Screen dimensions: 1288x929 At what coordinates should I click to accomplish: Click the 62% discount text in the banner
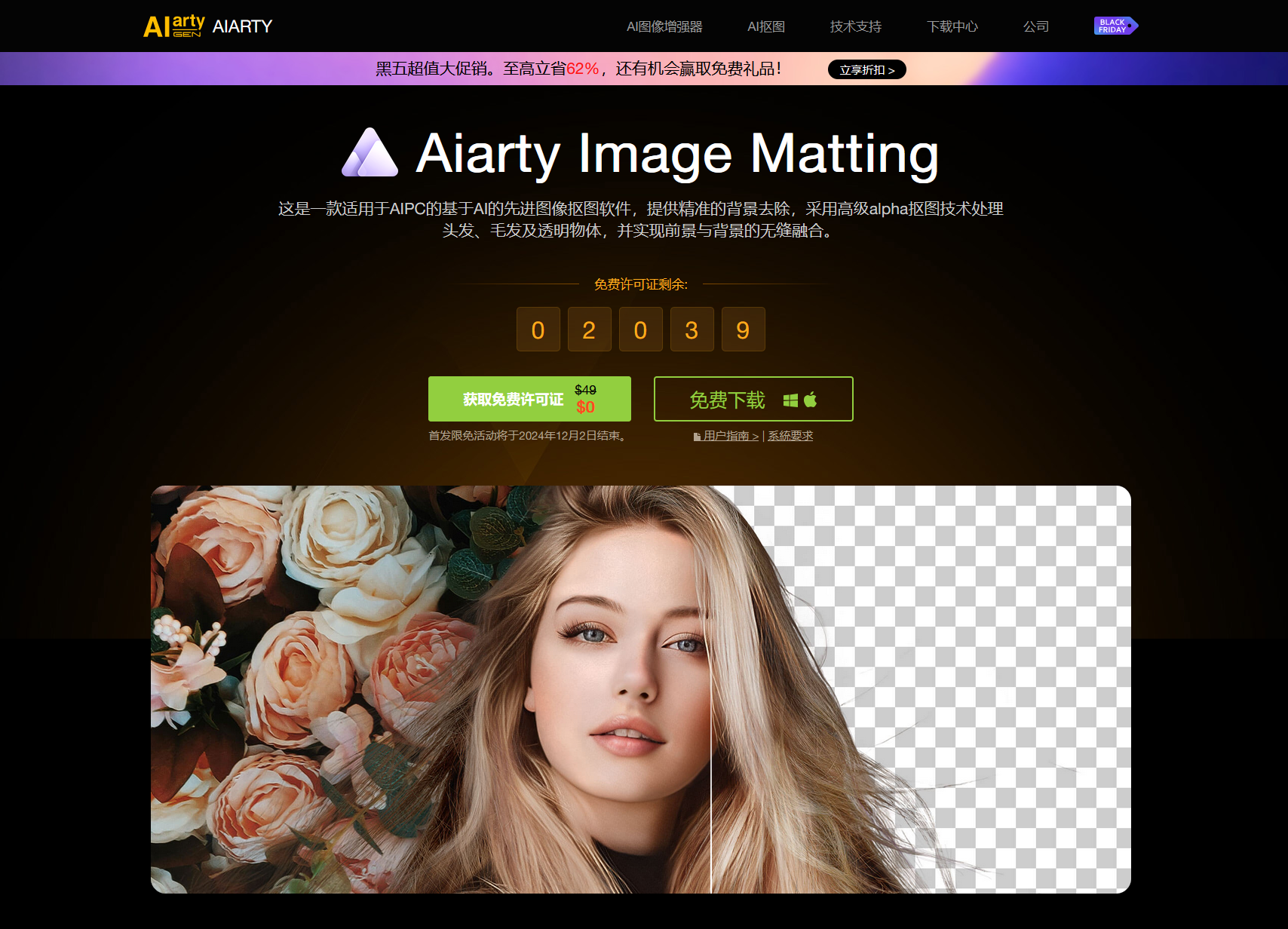click(x=583, y=69)
